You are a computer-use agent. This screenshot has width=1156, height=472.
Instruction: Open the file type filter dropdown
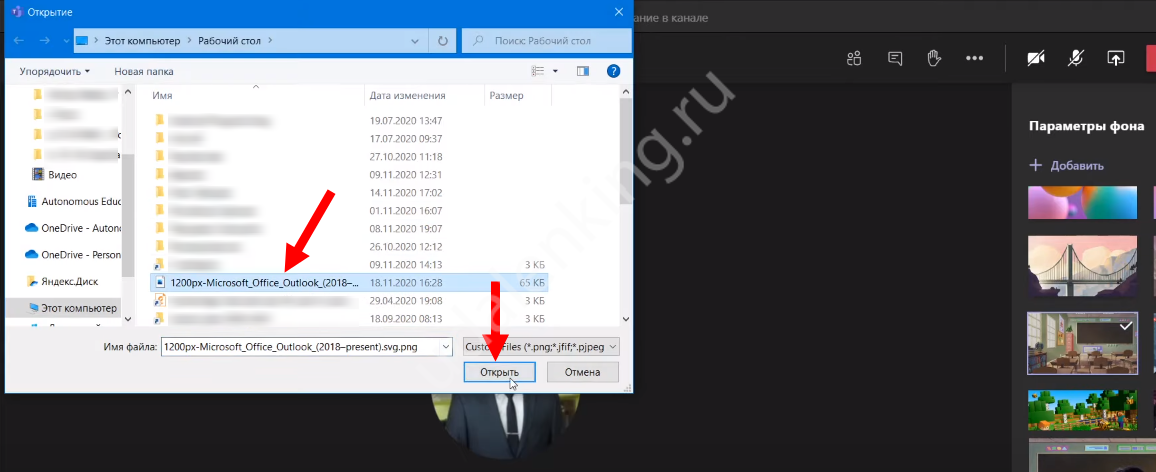click(x=541, y=346)
